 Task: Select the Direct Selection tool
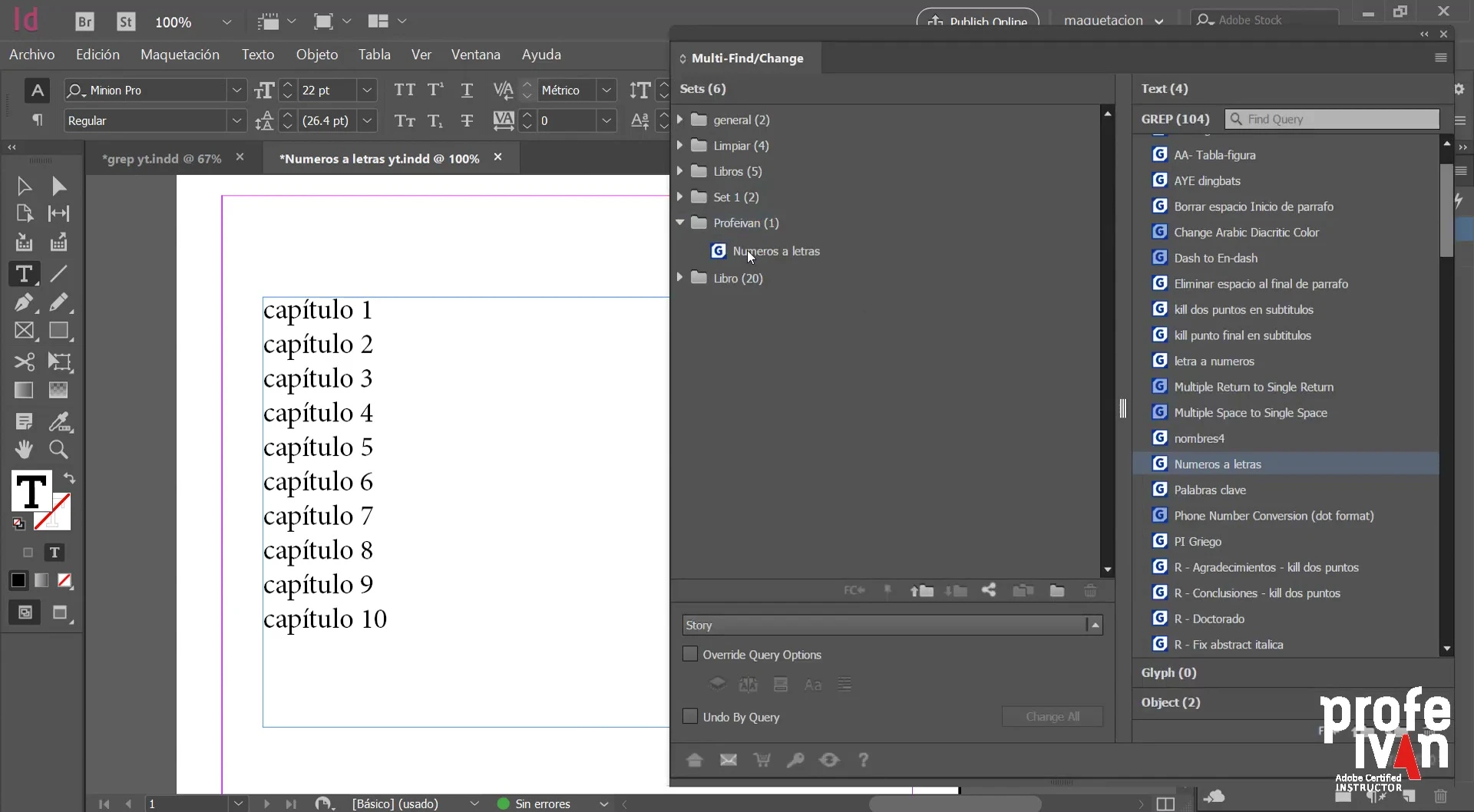(59, 186)
